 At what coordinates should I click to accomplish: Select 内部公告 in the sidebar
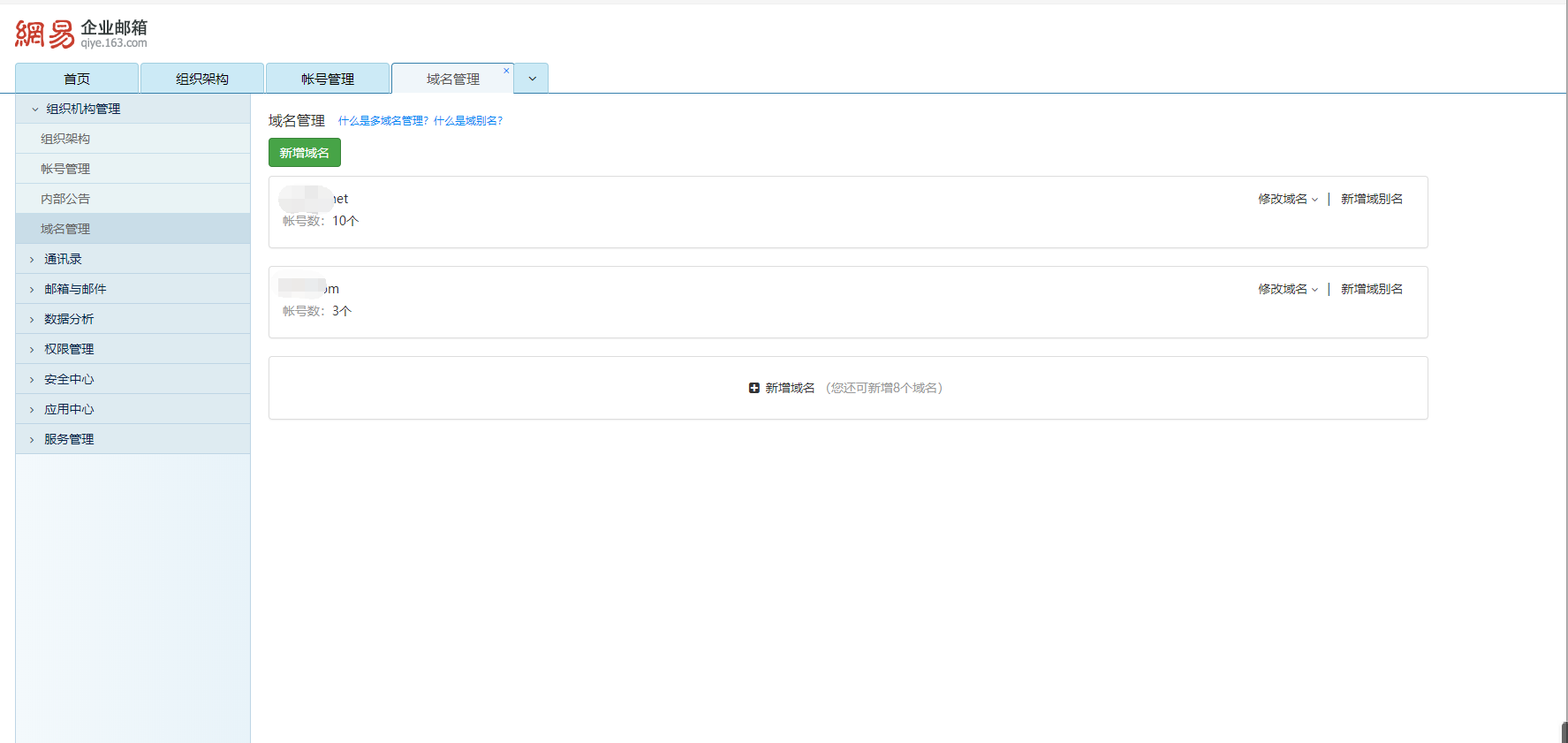click(x=65, y=199)
